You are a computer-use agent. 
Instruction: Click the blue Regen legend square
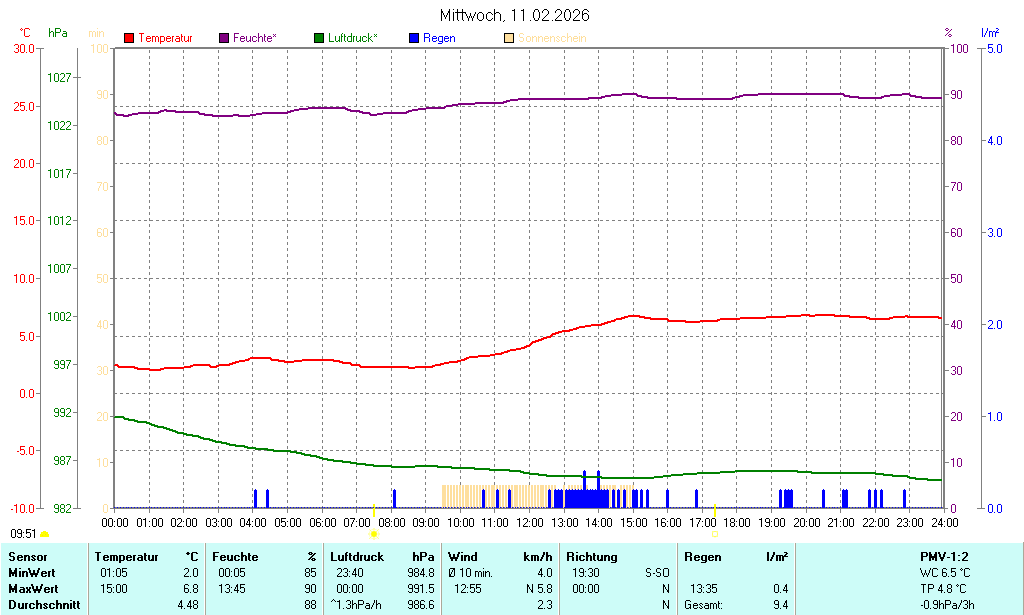[x=414, y=38]
